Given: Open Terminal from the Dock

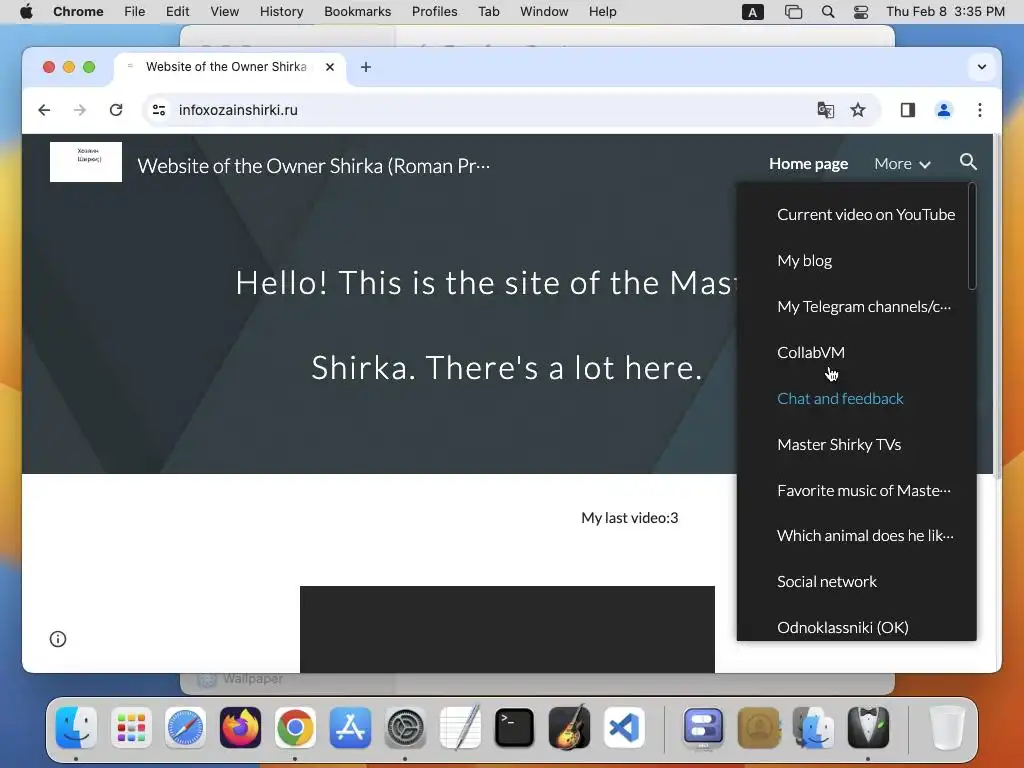Looking at the screenshot, I should [515, 727].
